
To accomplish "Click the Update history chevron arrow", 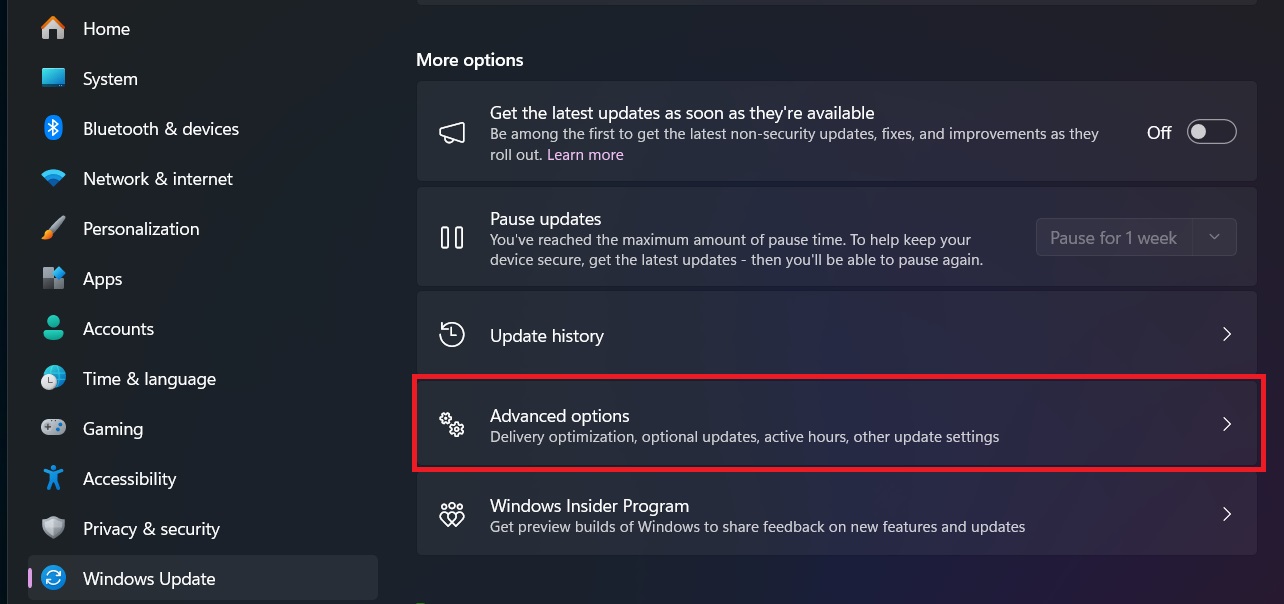I will pos(1227,335).
